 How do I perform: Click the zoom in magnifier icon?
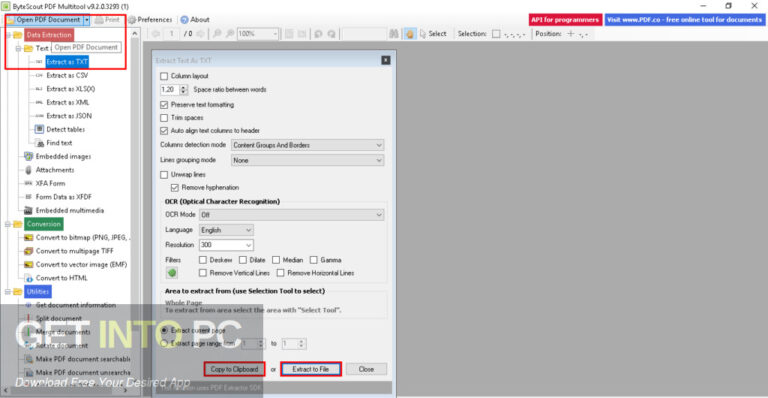click(230, 34)
